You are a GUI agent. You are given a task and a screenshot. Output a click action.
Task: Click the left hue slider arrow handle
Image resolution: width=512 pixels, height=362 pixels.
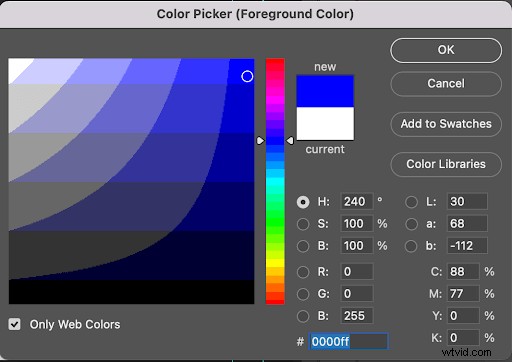pos(260,141)
